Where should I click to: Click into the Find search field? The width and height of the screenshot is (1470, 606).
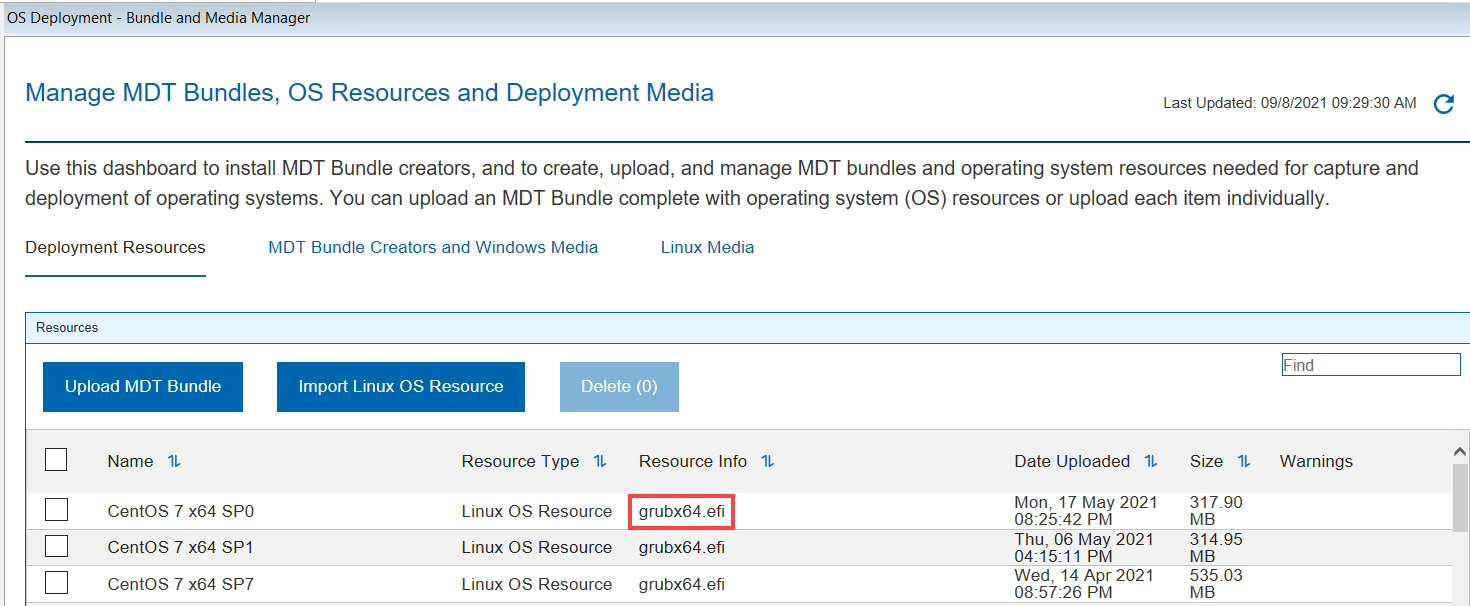tap(1370, 365)
